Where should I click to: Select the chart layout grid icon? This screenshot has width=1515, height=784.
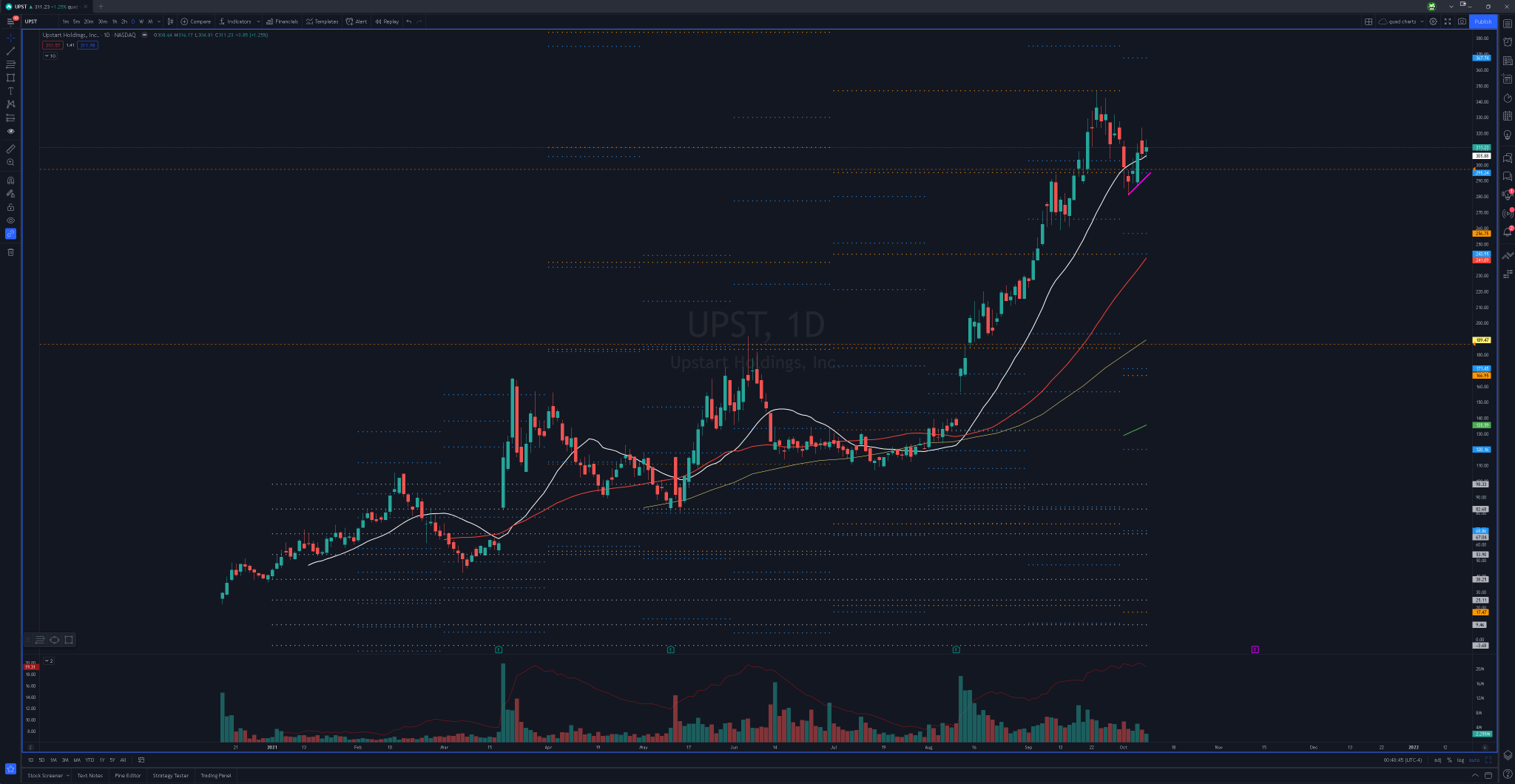pos(1369,21)
